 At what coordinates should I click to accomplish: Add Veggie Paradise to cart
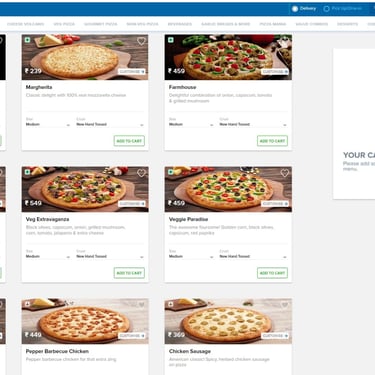pyautogui.click(x=272, y=273)
